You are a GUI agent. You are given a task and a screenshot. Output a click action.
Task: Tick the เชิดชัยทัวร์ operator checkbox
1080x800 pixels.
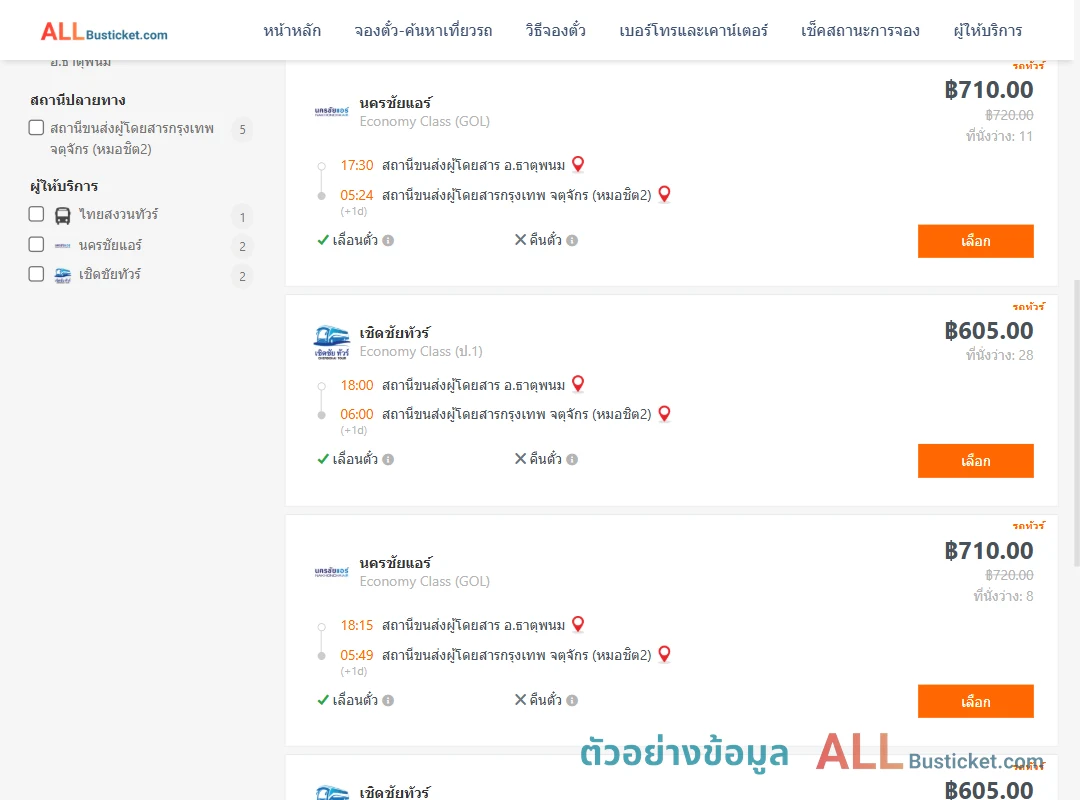coord(37,274)
